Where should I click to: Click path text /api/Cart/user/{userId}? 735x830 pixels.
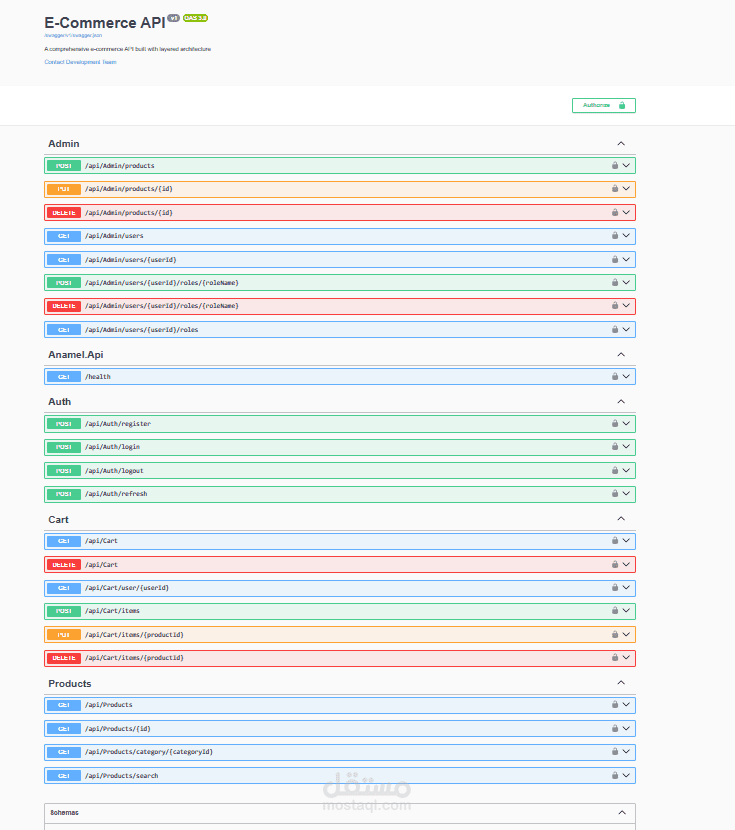point(127,588)
